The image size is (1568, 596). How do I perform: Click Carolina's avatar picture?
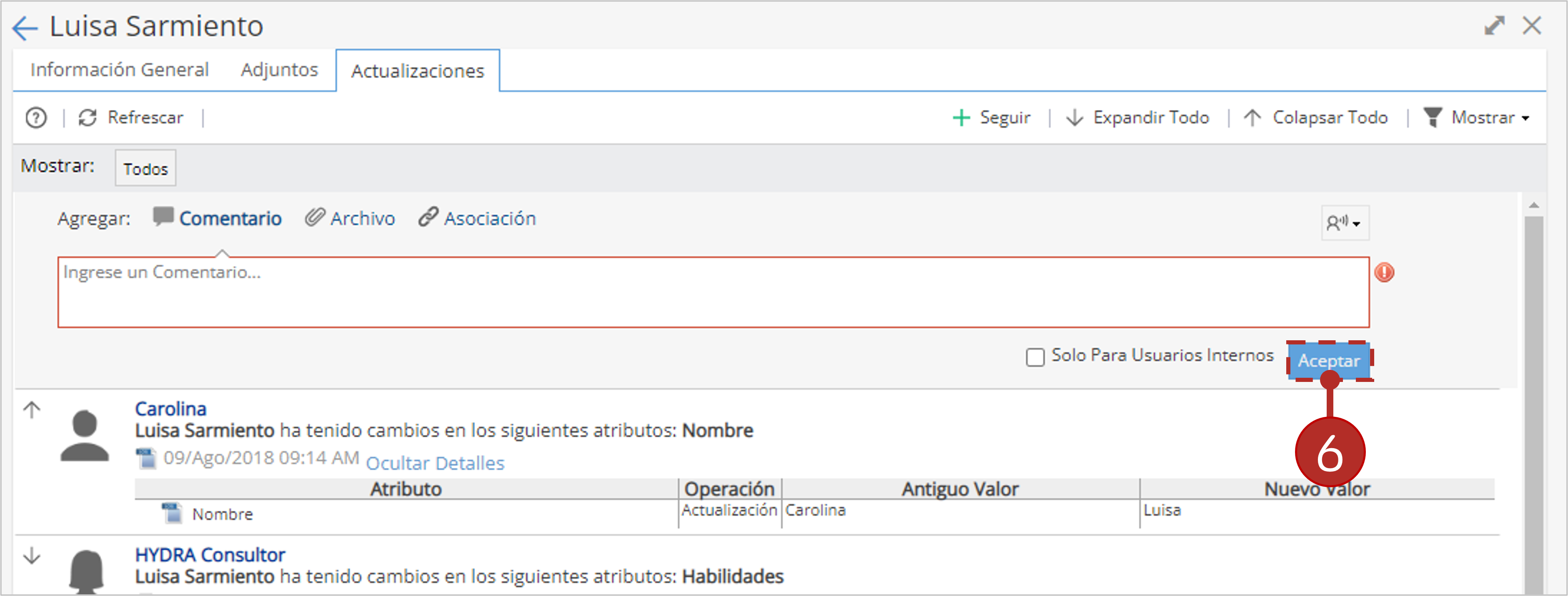point(85,436)
